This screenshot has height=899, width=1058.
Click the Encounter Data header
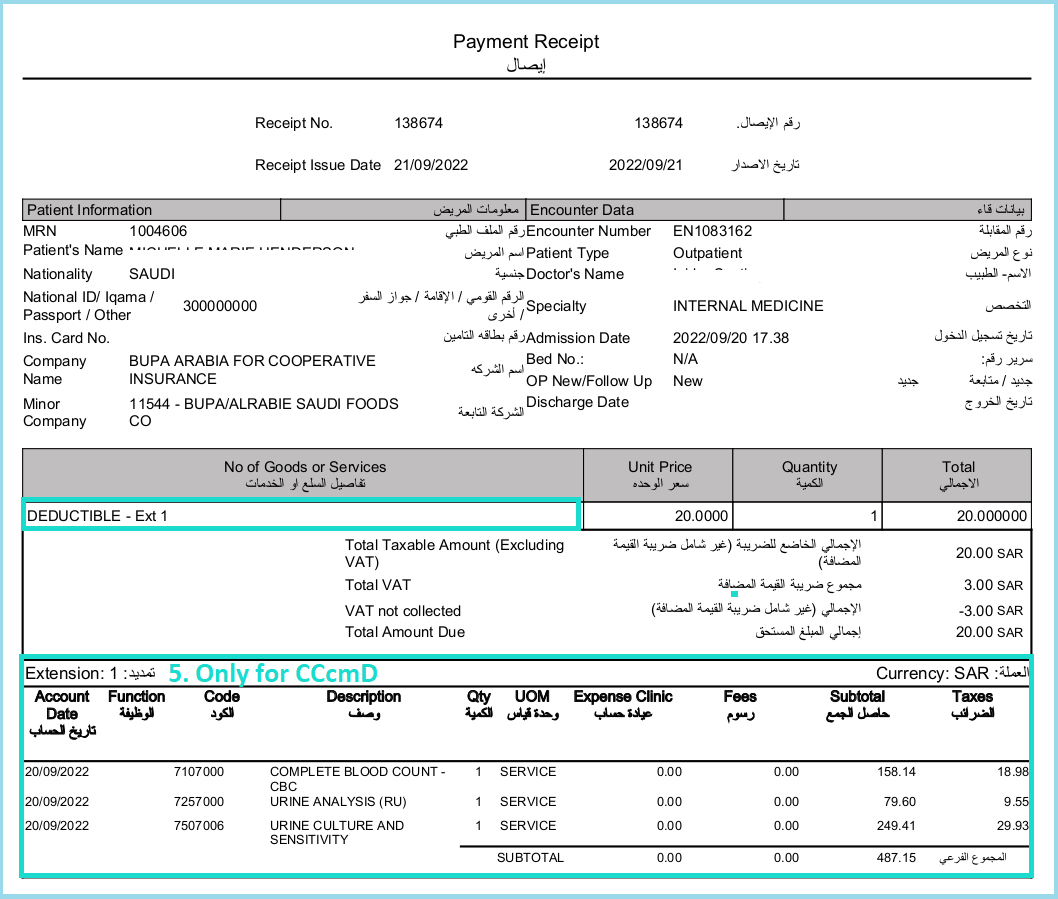coord(582,210)
